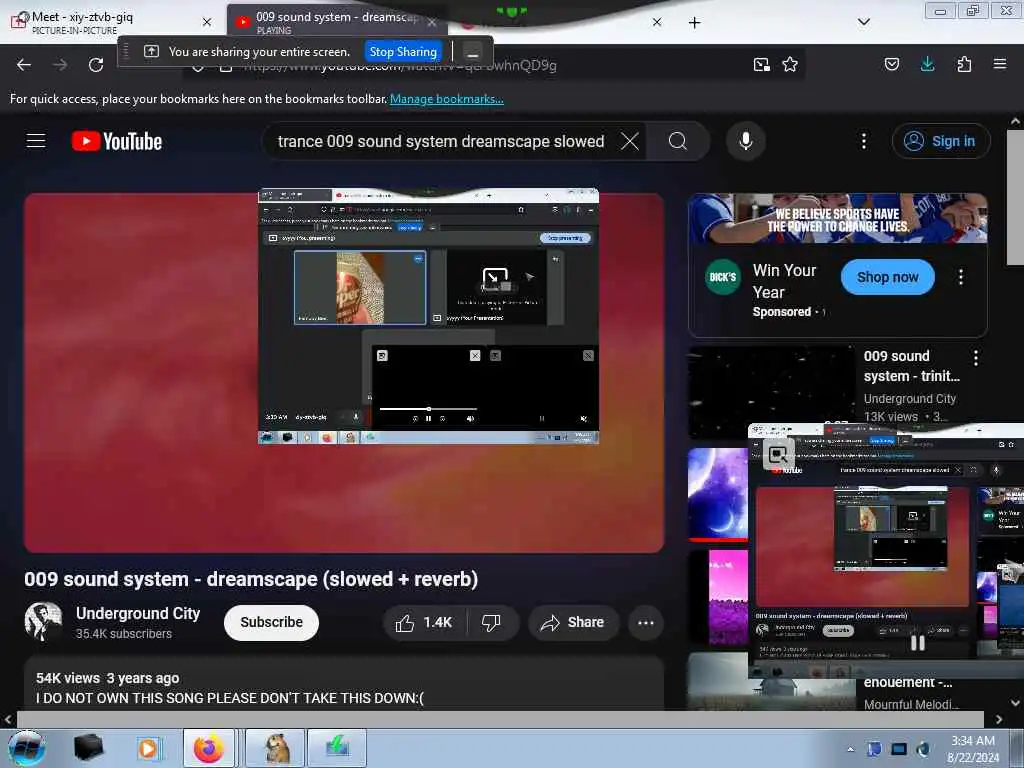Click the horizontal scrollbar at page bottom
Screen dimensions: 1024x768
coord(500,719)
